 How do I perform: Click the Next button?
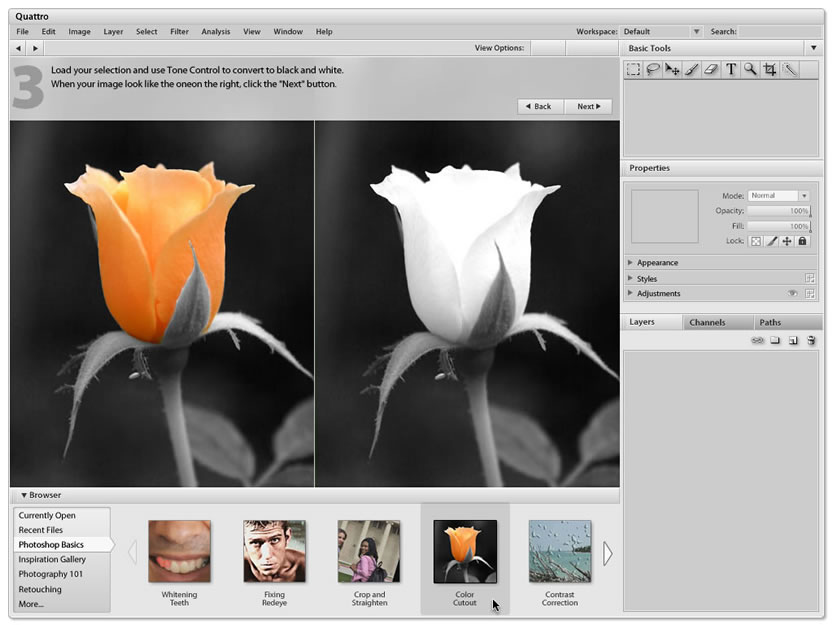[x=588, y=106]
